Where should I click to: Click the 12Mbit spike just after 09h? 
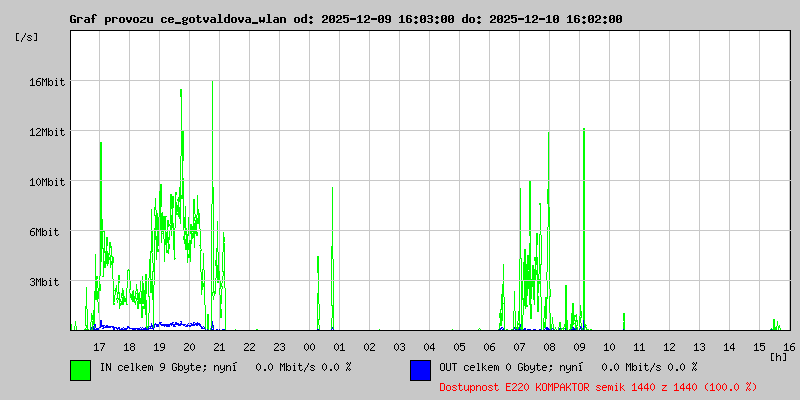pyautogui.click(x=584, y=229)
